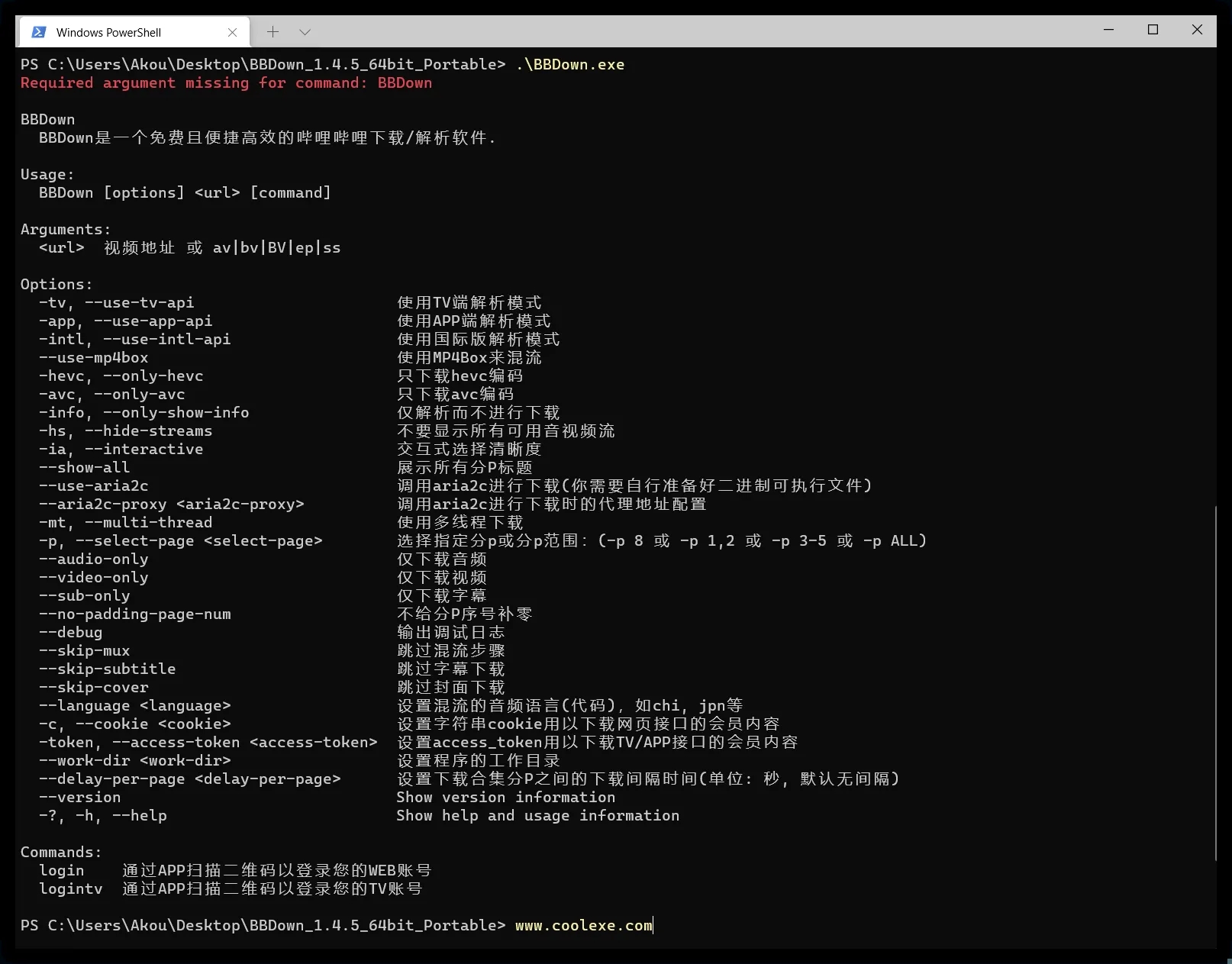The width and height of the screenshot is (1232, 964).
Task: Click the '--delay-per-page' option
Action: tap(190, 779)
